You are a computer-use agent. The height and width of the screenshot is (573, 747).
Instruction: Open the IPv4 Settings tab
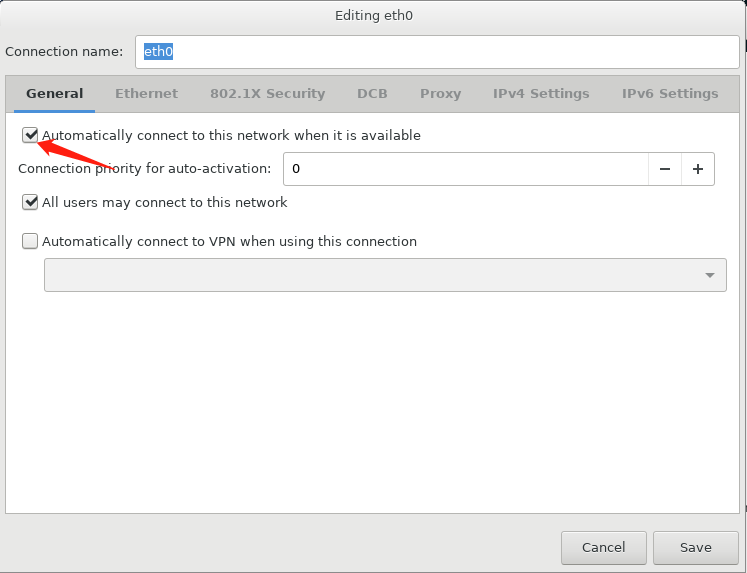point(541,94)
